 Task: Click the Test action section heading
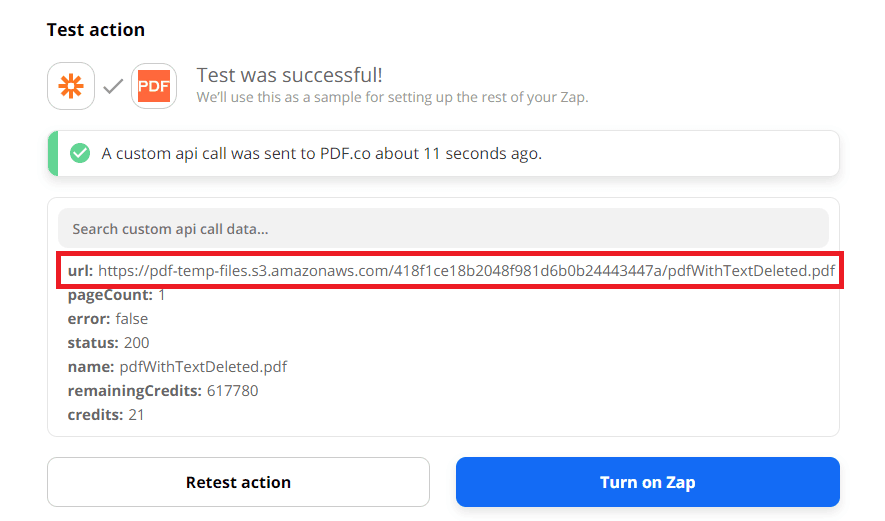pos(96,30)
